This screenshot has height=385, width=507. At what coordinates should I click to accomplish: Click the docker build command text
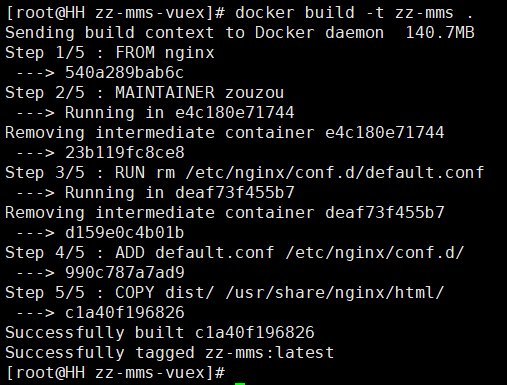click(354, 13)
